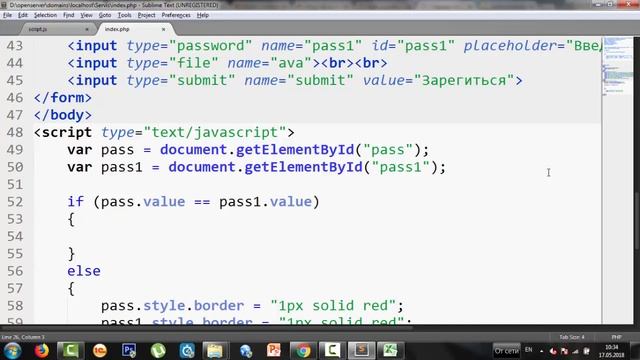This screenshot has width=640, height=360.
Task: Change the PHP syntax in status bar
Action: [x=617, y=337]
